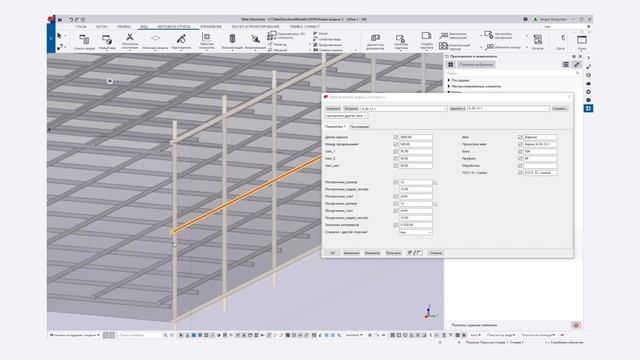Screen dimensions: 640x360
Task: Expand first tree group in applications panel
Action: pyautogui.click(x=449, y=80)
